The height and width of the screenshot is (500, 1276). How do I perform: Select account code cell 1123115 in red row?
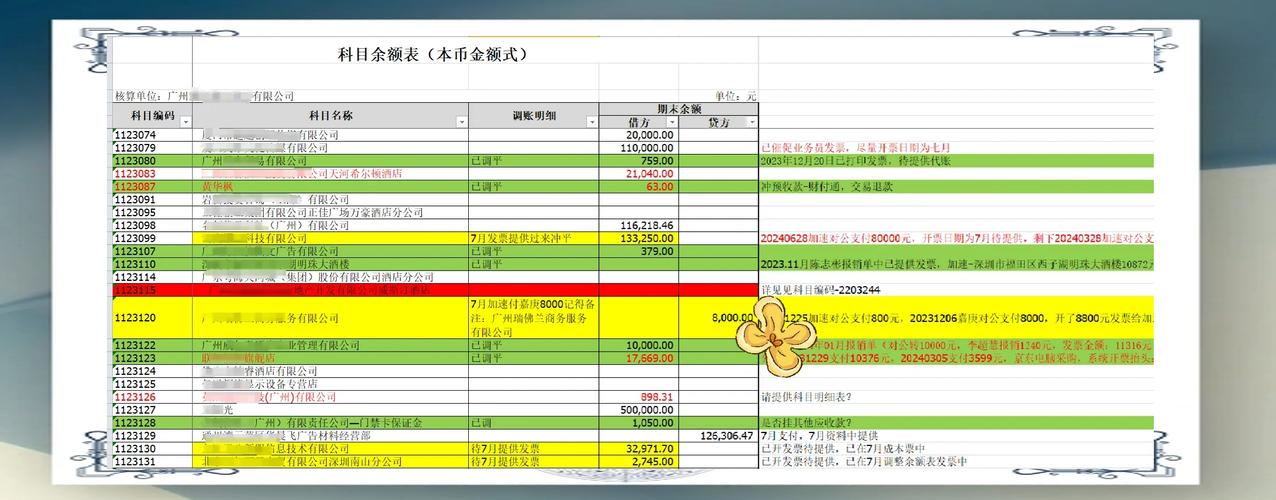(x=152, y=290)
